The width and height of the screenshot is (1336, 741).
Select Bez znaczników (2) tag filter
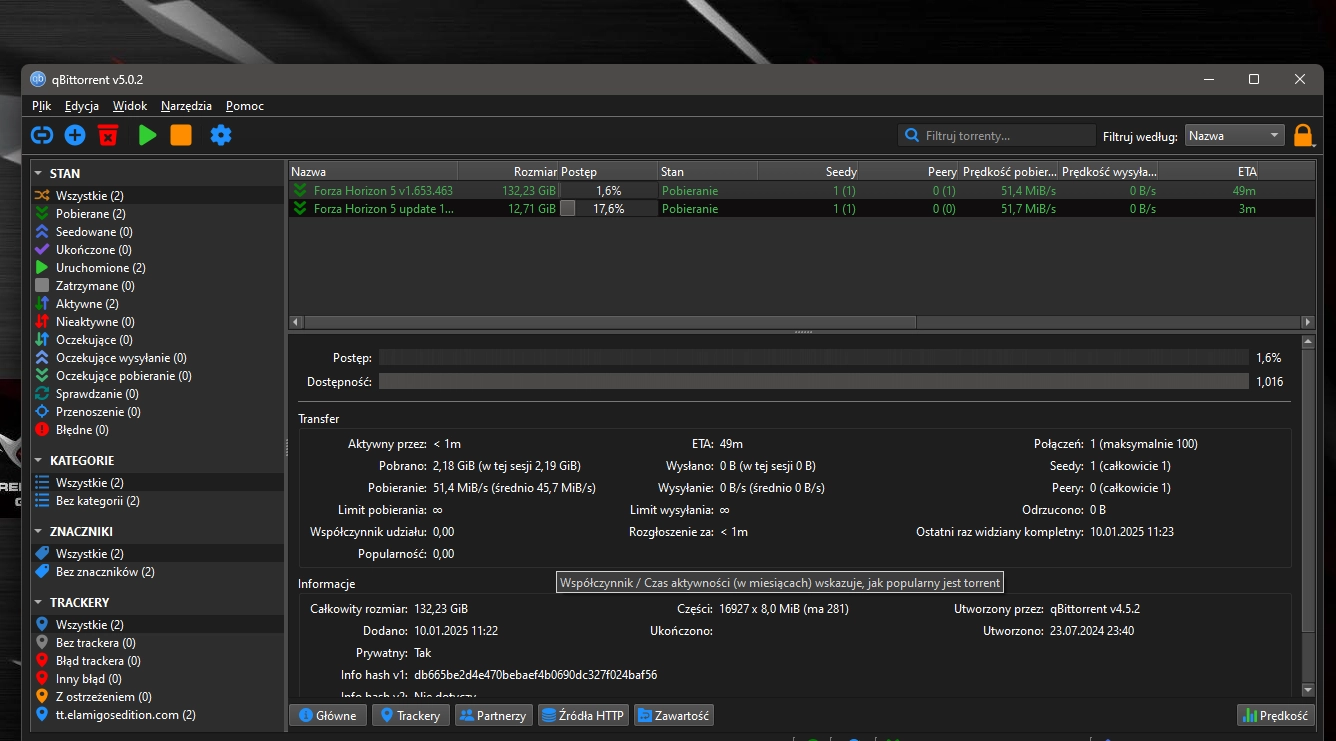(x=158, y=572)
